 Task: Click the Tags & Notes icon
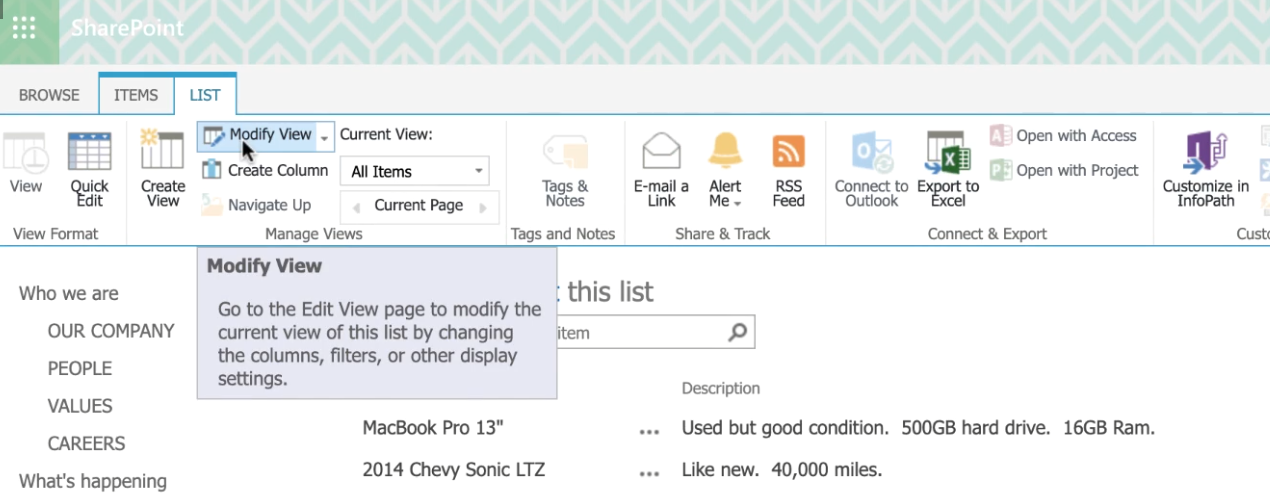tap(564, 152)
